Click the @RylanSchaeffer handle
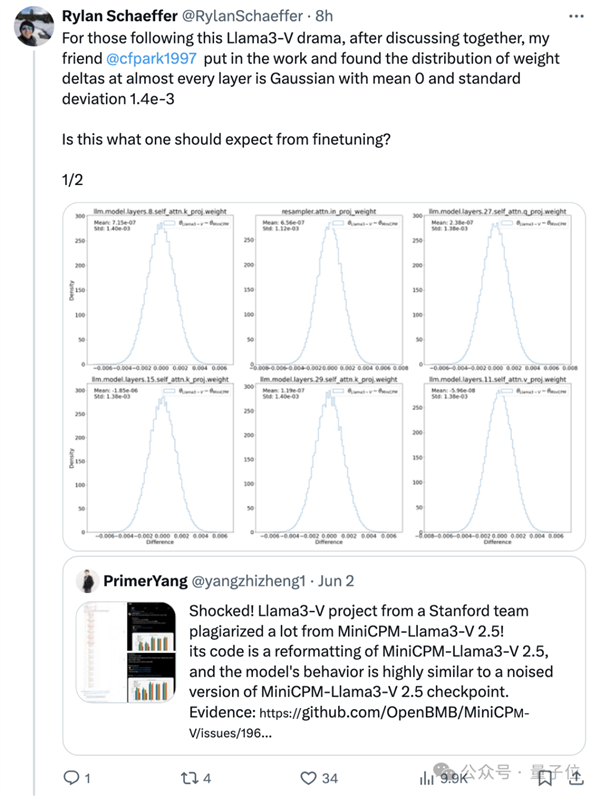 (x=242, y=16)
